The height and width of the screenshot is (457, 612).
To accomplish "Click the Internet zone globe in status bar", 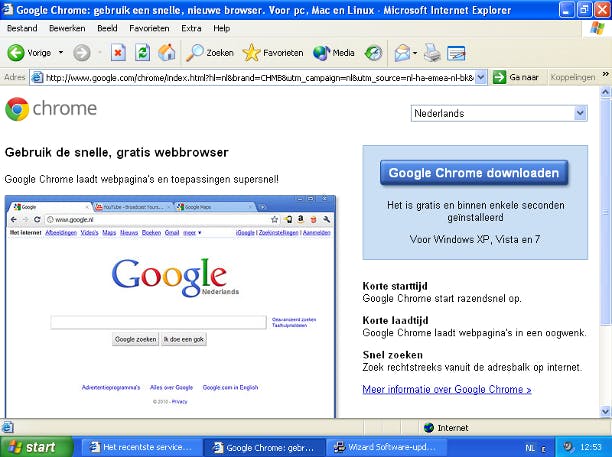I will pyautogui.click(x=429, y=428).
